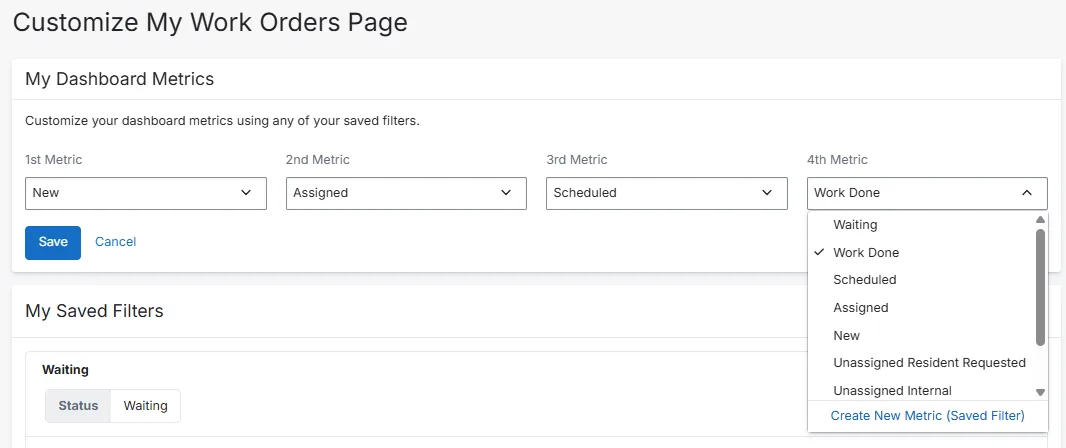The image size is (1066, 448).
Task: Open the 2nd Metric dropdown showing Assigned
Action: coord(406,193)
